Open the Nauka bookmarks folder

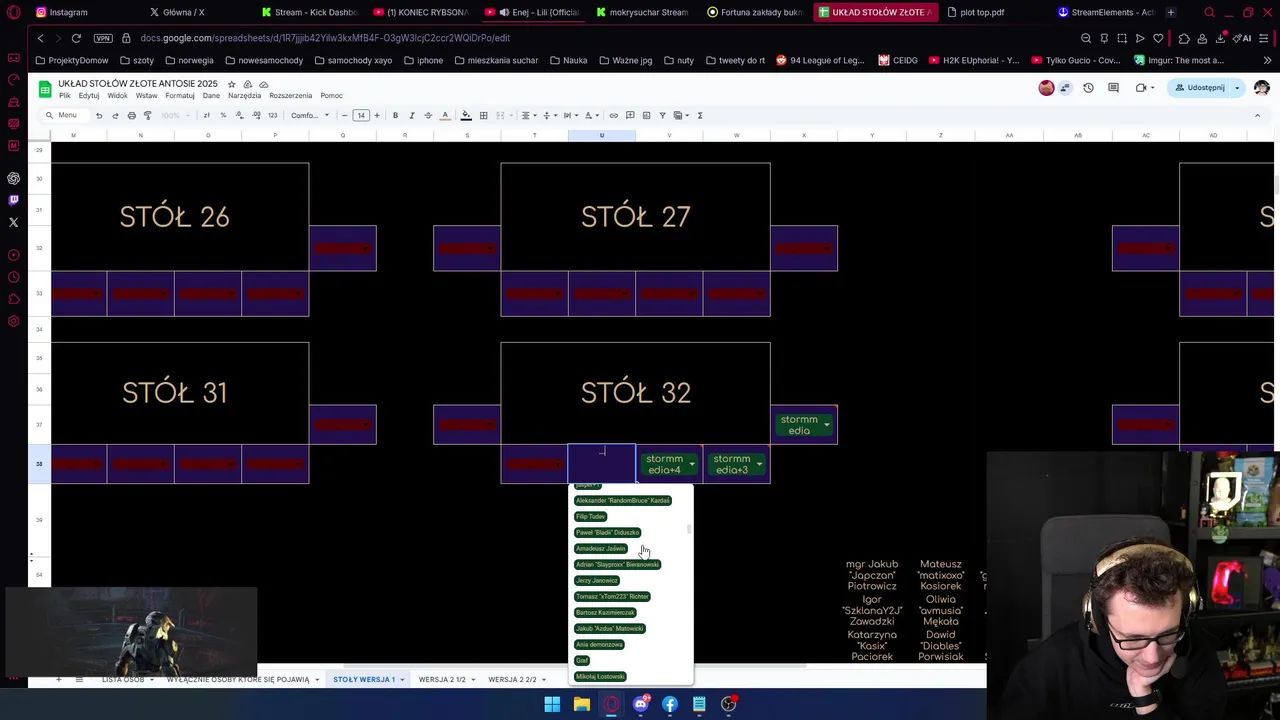568,60
